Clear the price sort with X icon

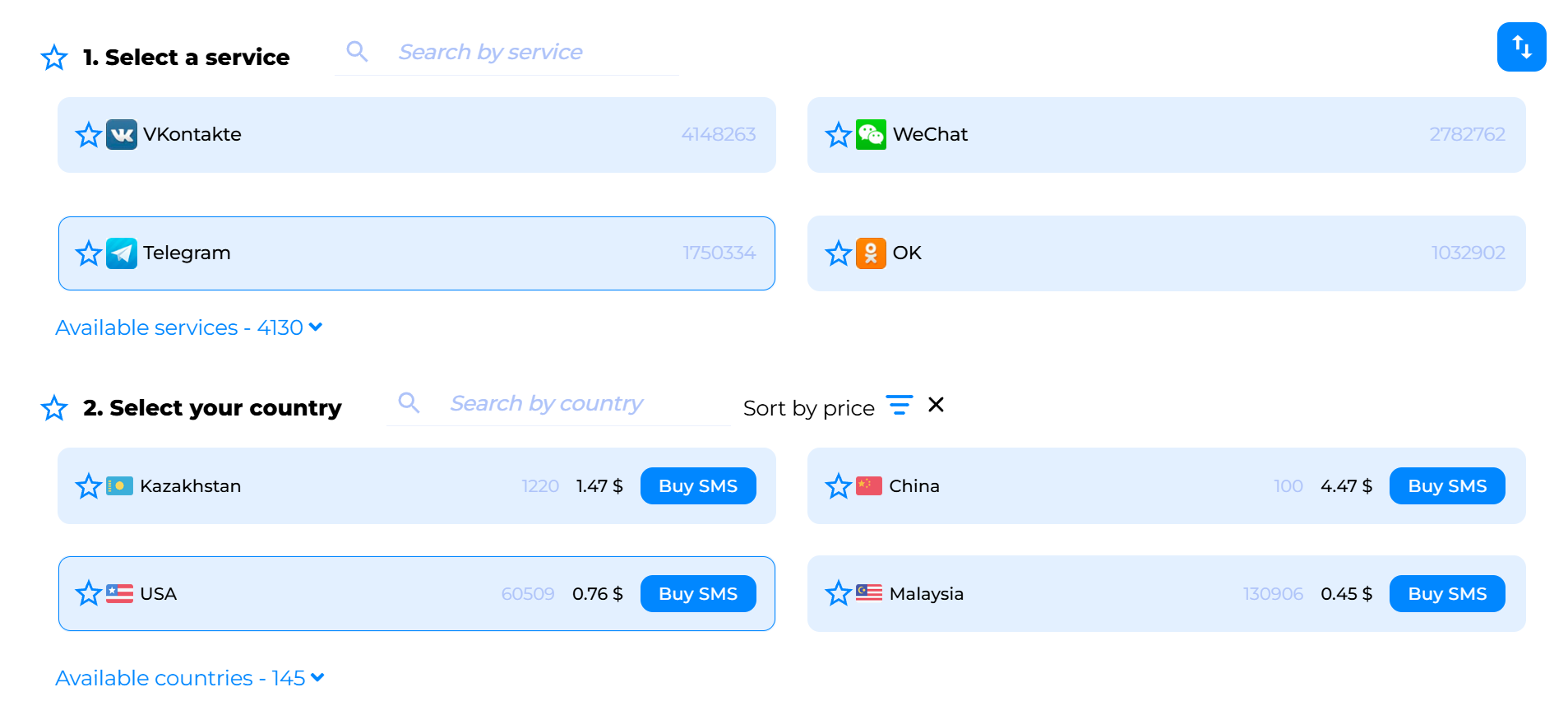tap(936, 405)
